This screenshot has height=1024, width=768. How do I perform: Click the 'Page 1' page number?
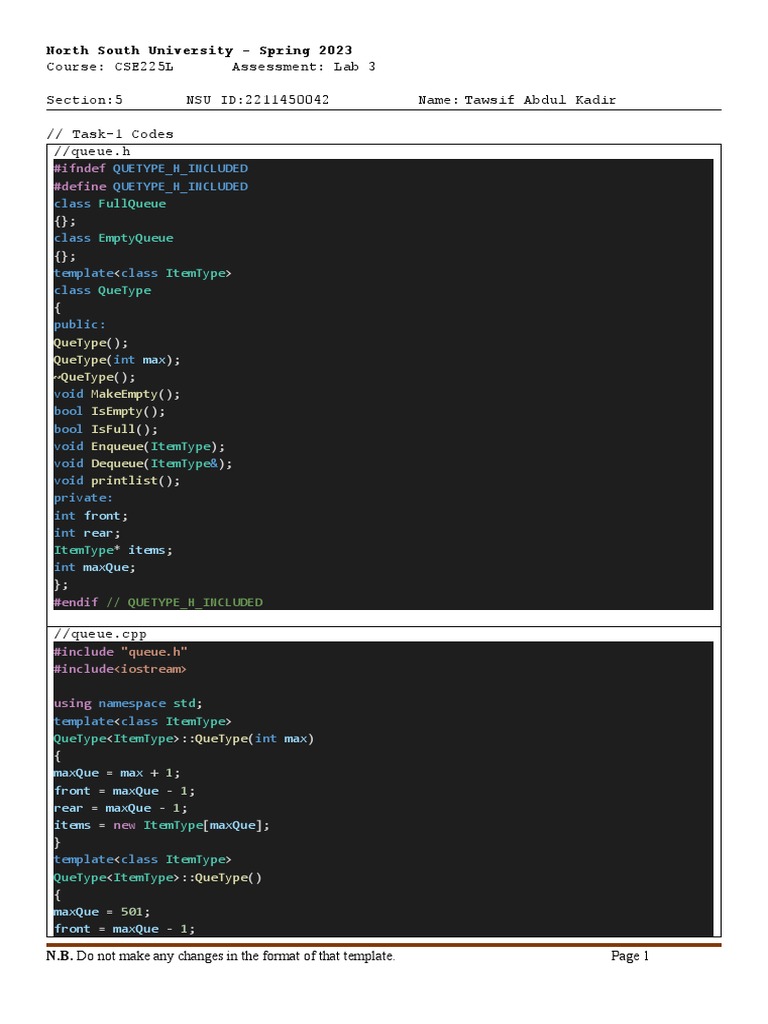630,956
